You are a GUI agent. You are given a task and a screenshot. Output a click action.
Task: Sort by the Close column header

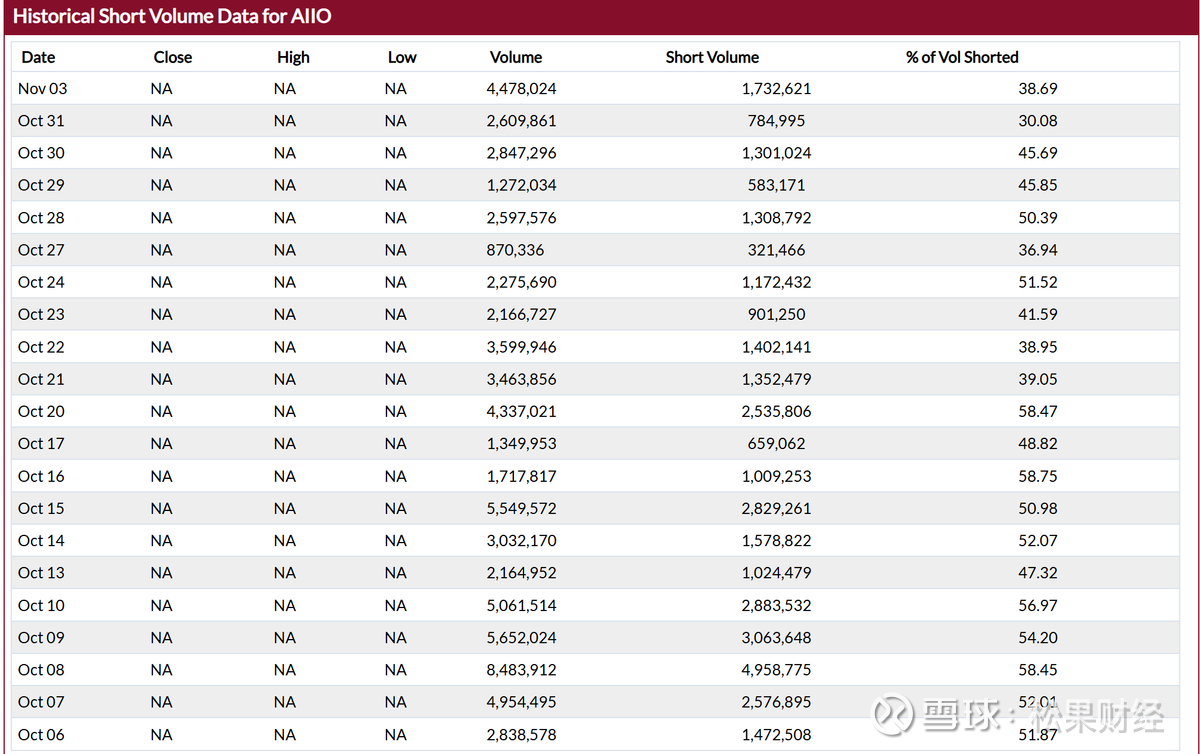tap(172, 57)
